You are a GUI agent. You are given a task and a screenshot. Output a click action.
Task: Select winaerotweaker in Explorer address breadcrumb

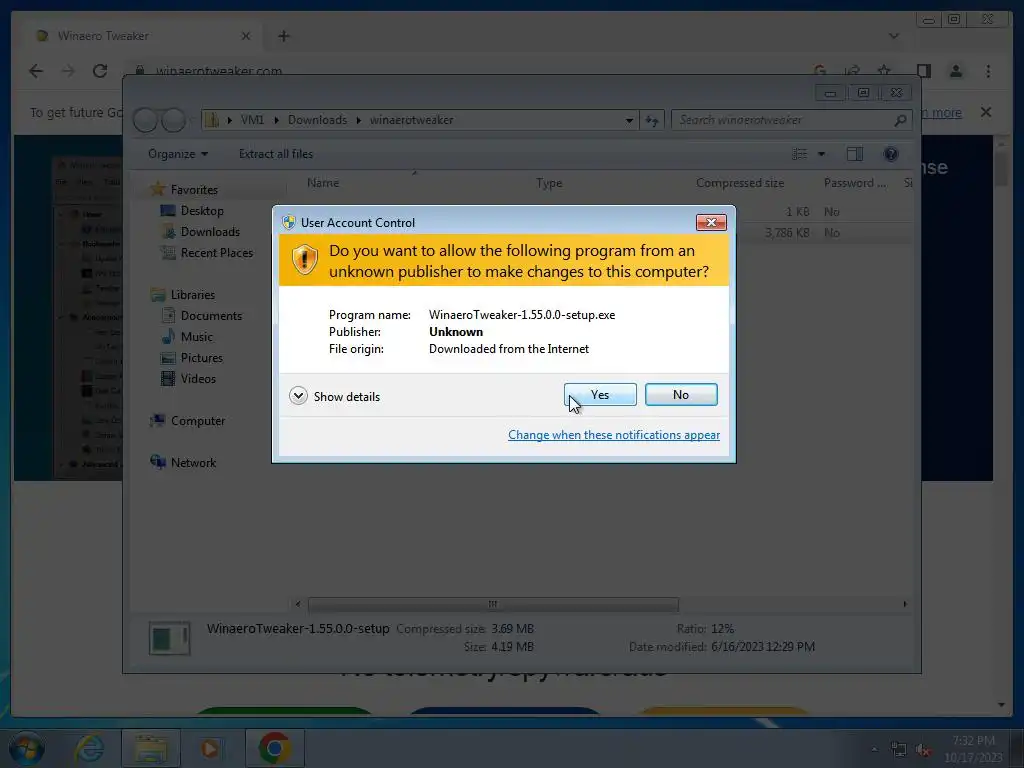[x=411, y=120]
